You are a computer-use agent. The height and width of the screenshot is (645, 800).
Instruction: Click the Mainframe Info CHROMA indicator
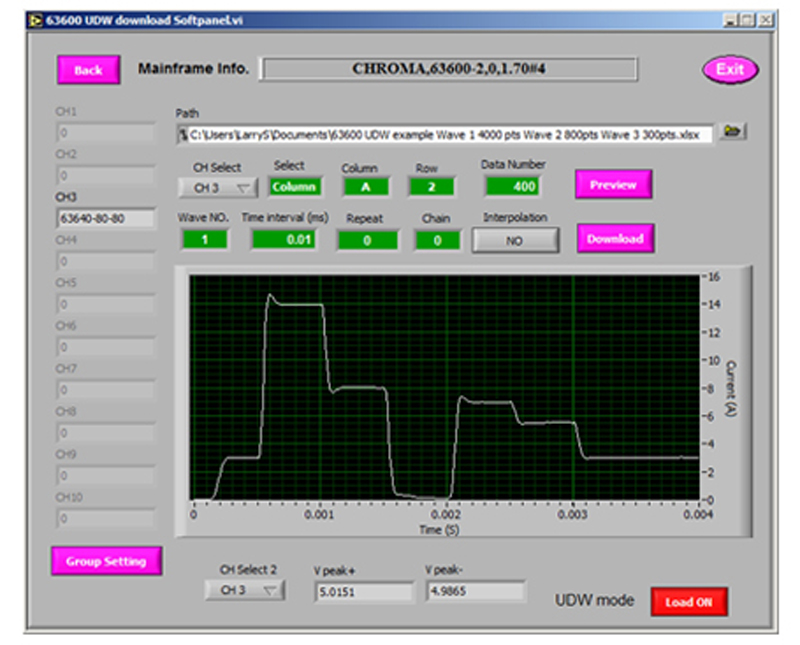point(448,69)
